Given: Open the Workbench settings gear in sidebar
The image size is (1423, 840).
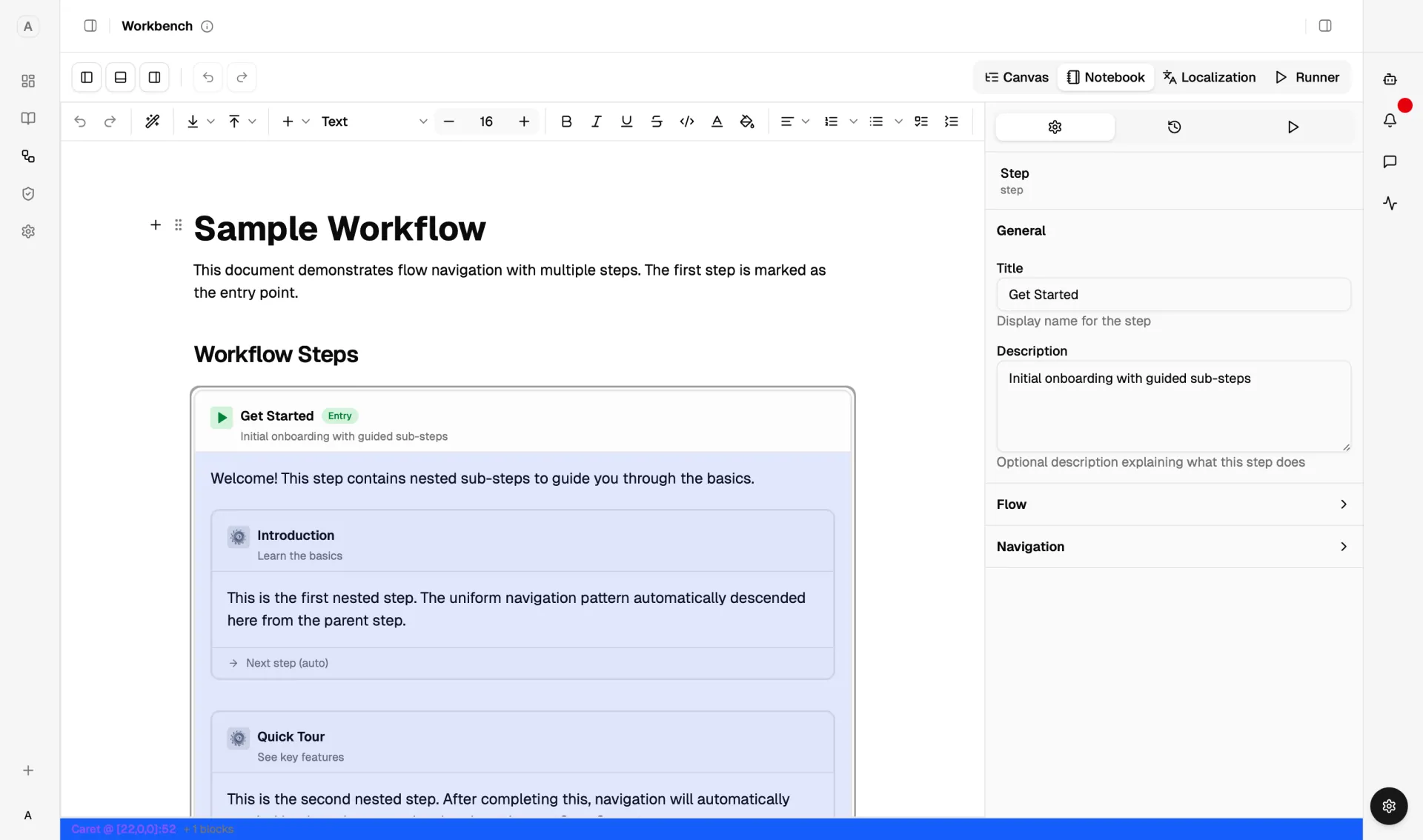Looking at the screenshot, I should coord(27,231).
